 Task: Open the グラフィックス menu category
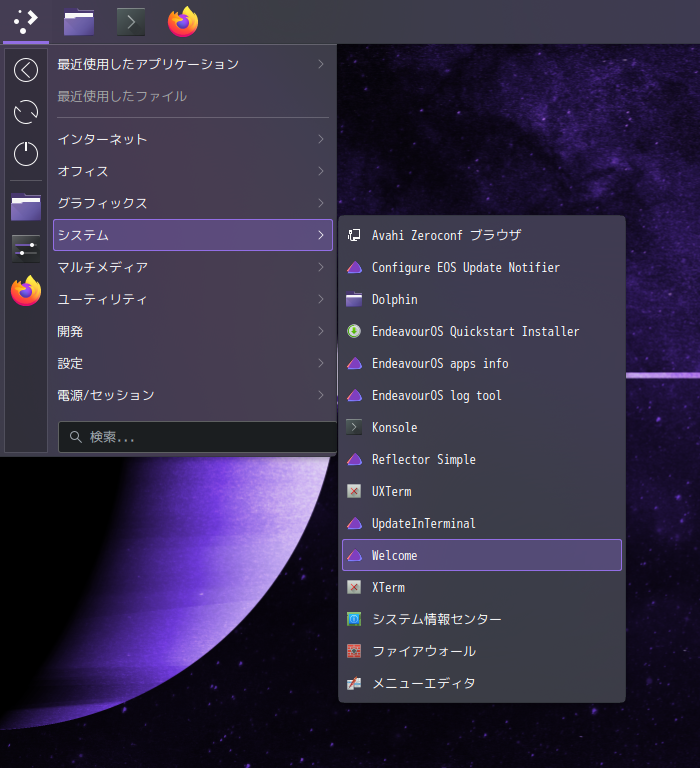193,203
